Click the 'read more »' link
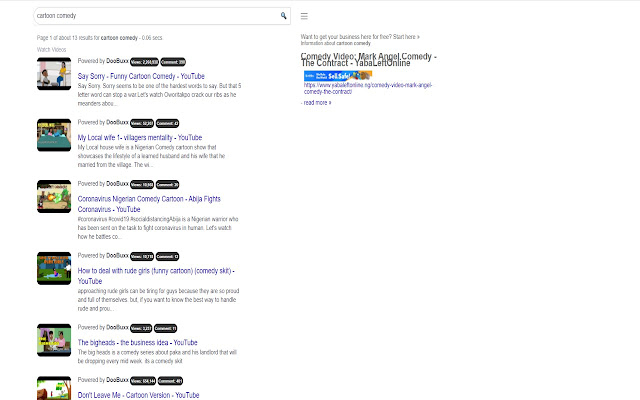 tap(318, 103)
